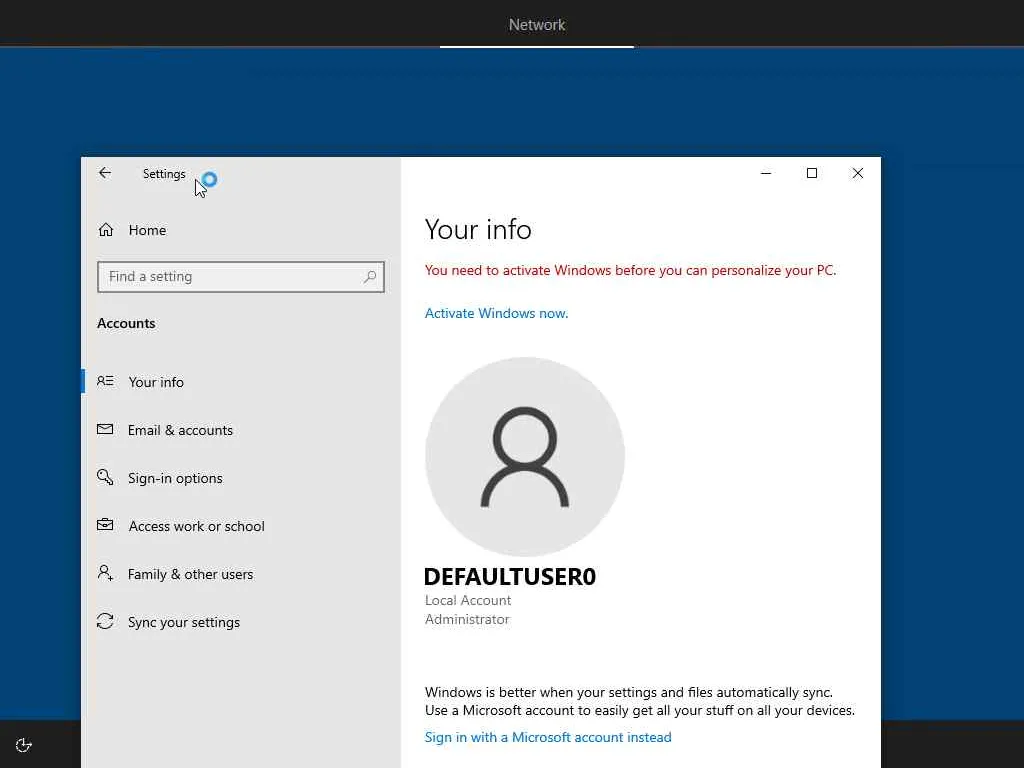
Task: Click the Settings window title text
Action: click(164, 174)
